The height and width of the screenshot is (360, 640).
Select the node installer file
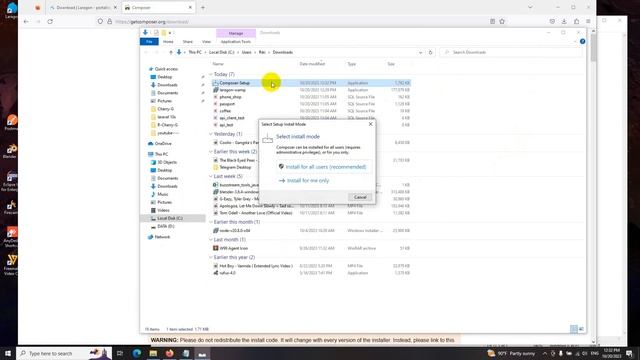[x=311, y=231]
